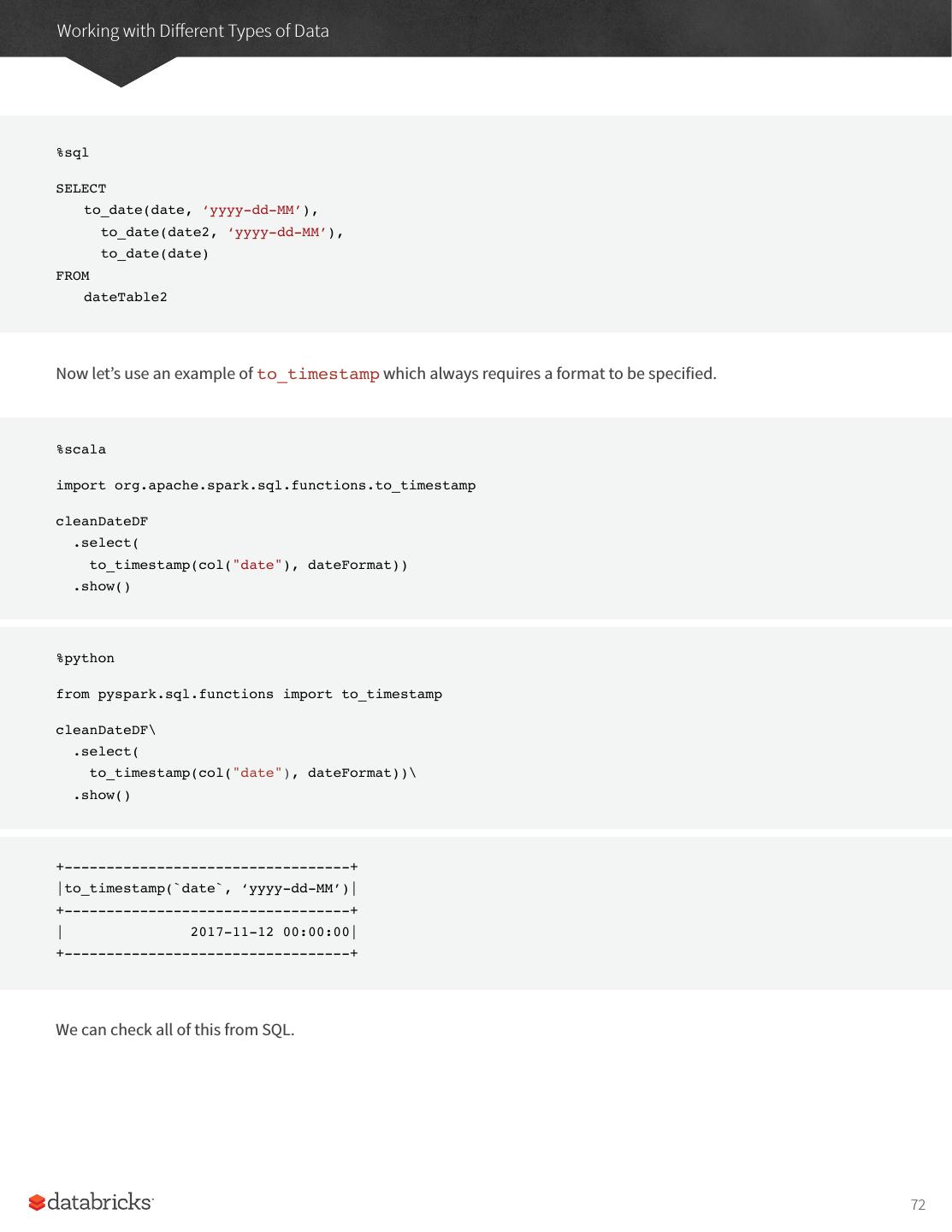Viewport: 952px width, 1232px height.
Task: Click the SELECT keyword in the SQL block
Action: click(x=81, y=189)
